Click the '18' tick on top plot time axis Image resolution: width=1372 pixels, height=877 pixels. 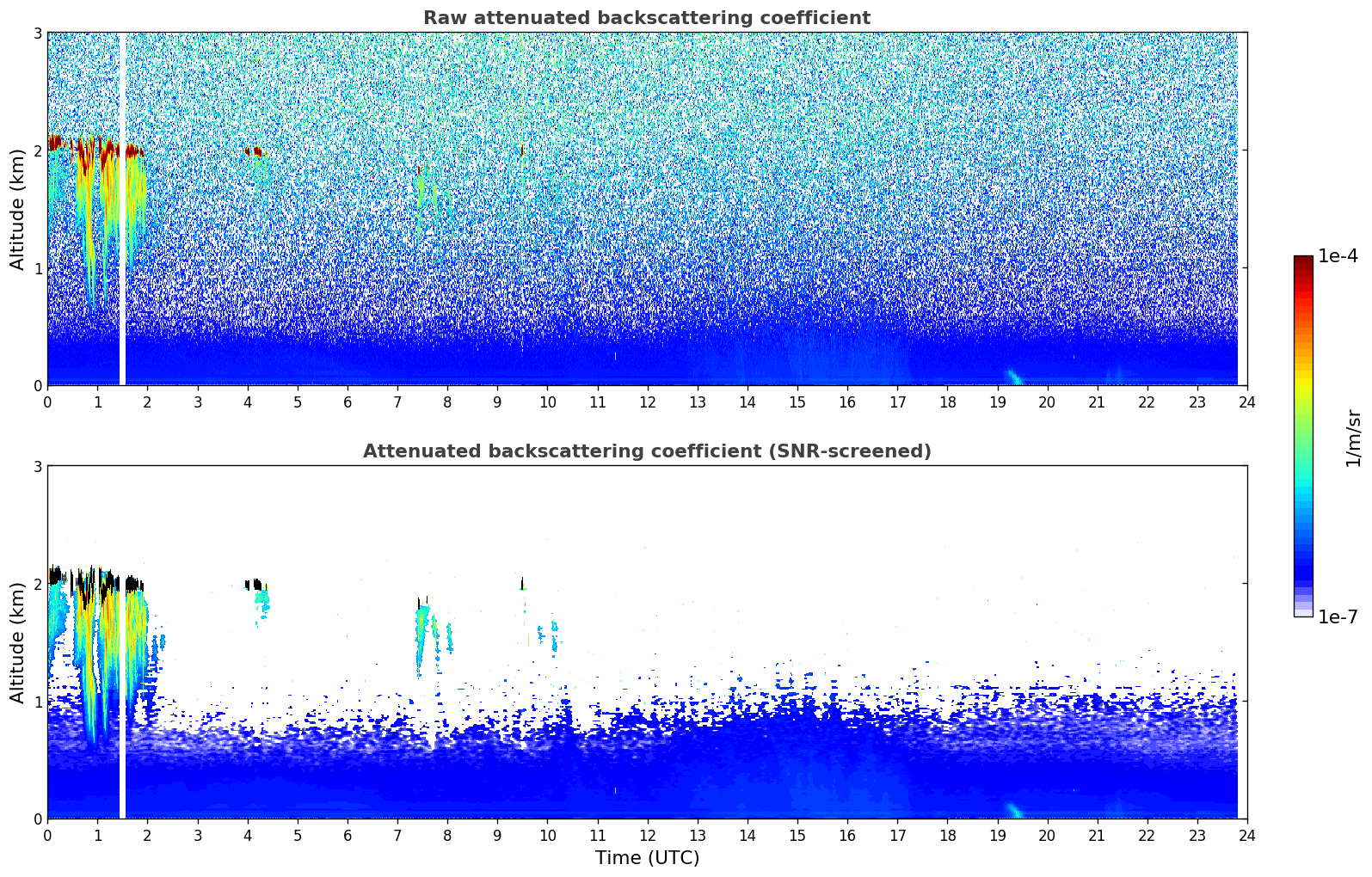(947, 402)
